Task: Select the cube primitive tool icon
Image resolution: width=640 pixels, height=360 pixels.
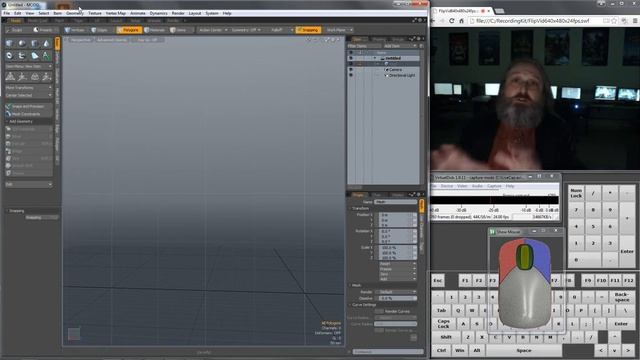Action: [x=9, y=43]
